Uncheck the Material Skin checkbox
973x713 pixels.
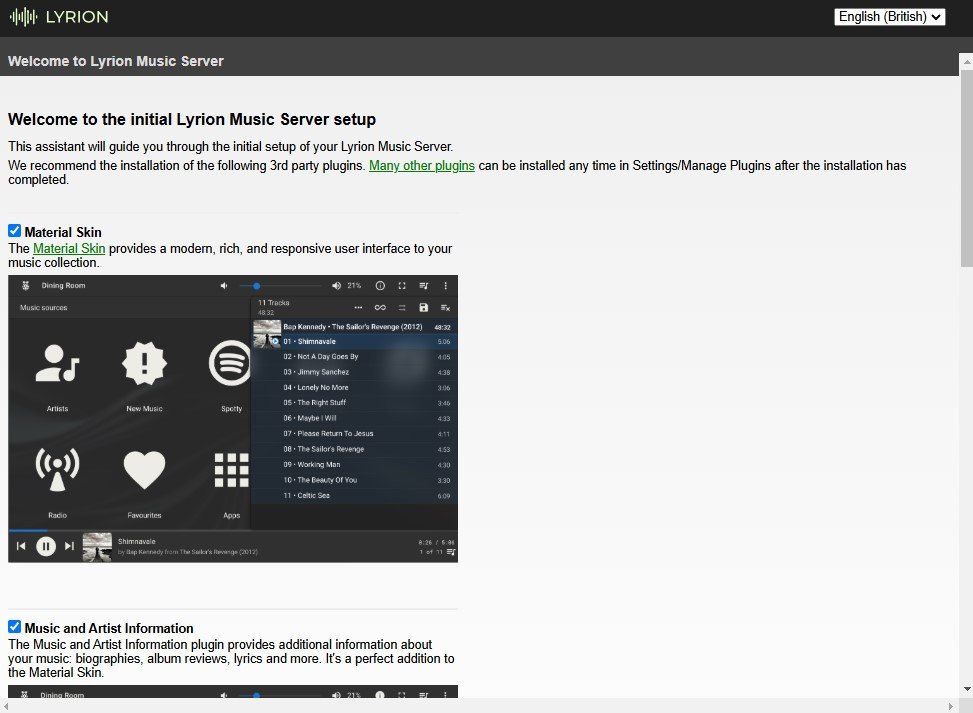tap(14, 231)
